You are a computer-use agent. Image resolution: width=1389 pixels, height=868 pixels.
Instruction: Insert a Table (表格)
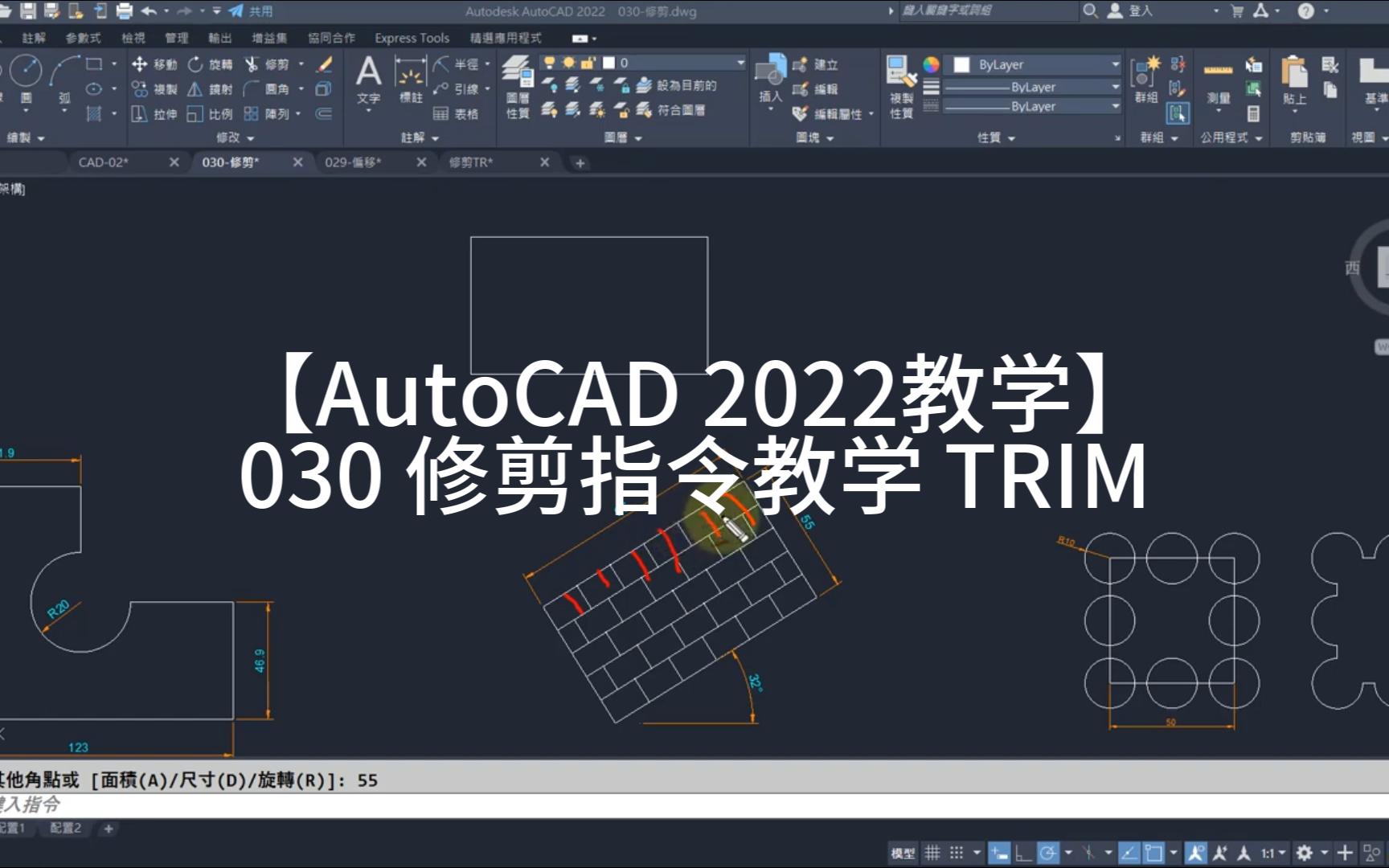tap(456, 114)
